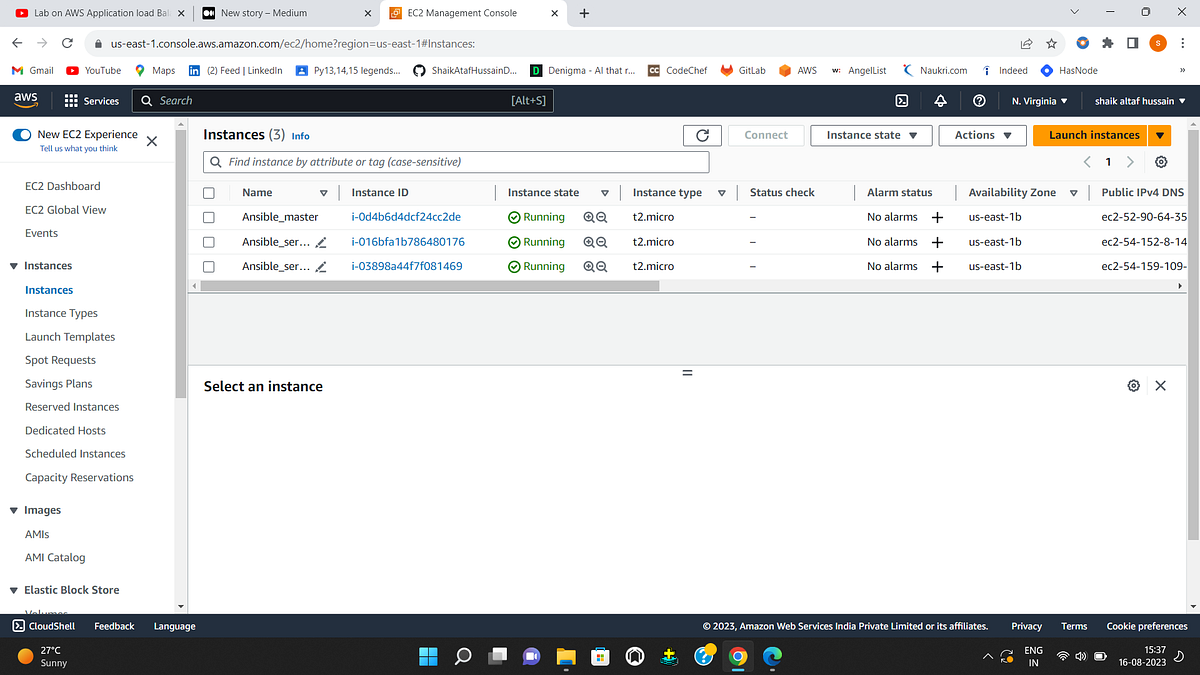
Task: Open the notifications bell
Action: tap(940, 100)
